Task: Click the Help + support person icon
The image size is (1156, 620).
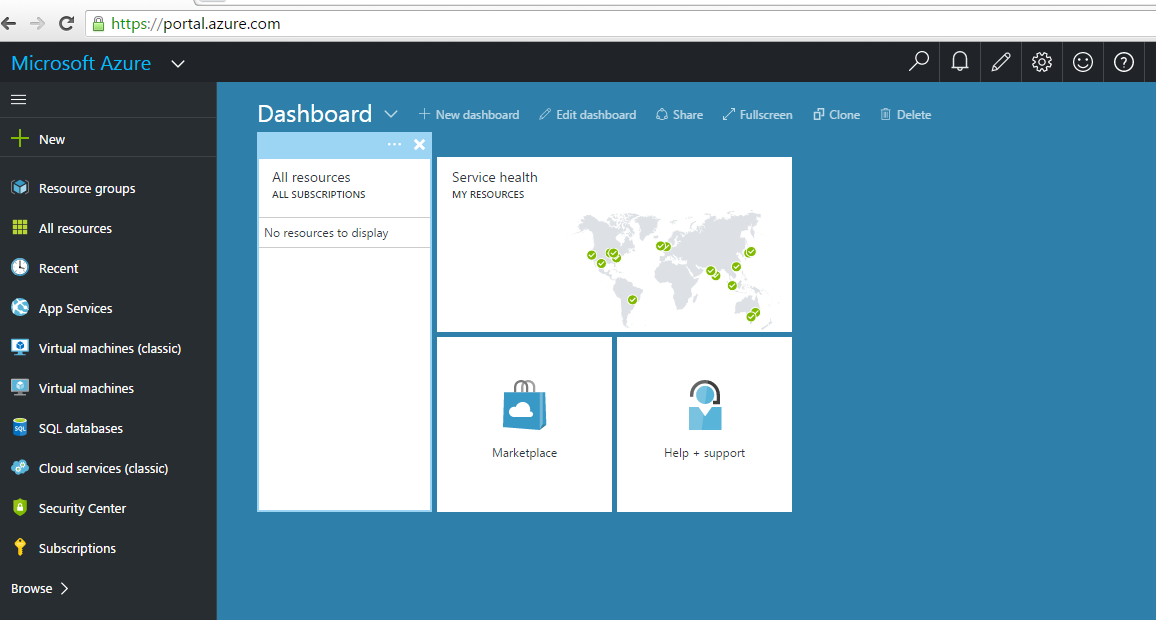Action: pyautogui.click(x=705, y=405)
